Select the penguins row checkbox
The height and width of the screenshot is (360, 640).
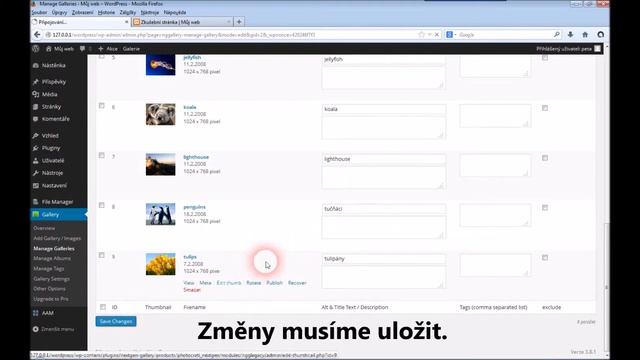[102, 205]
